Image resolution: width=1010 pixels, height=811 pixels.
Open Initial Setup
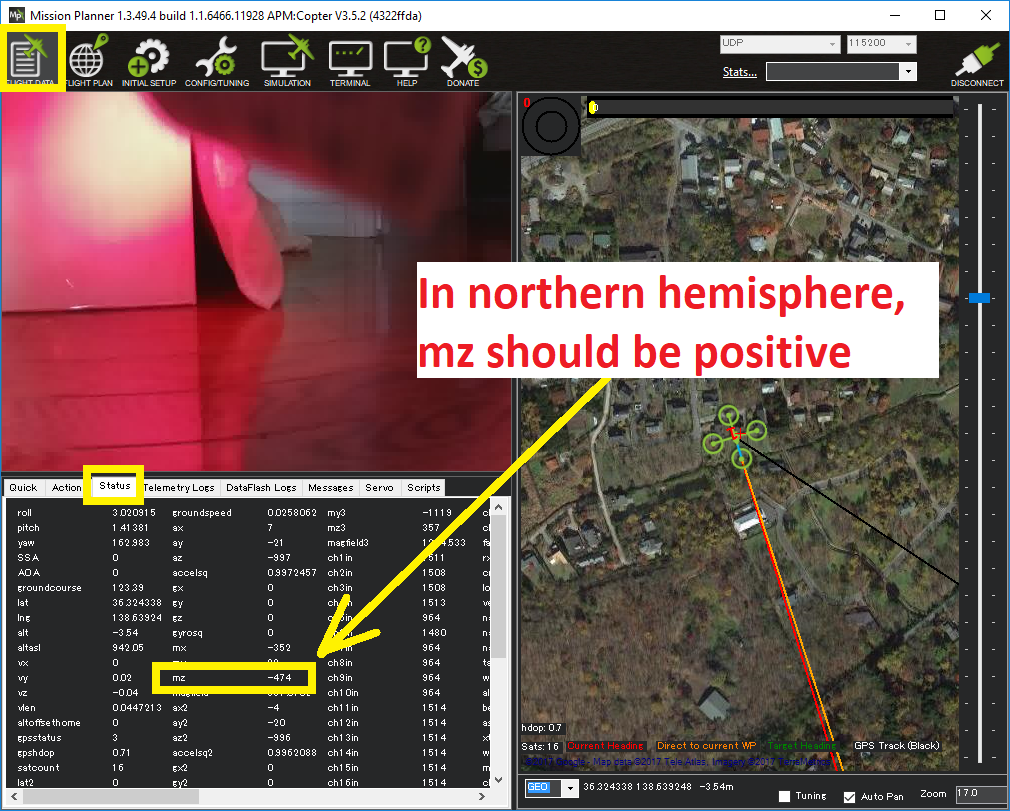coord(149,61)
